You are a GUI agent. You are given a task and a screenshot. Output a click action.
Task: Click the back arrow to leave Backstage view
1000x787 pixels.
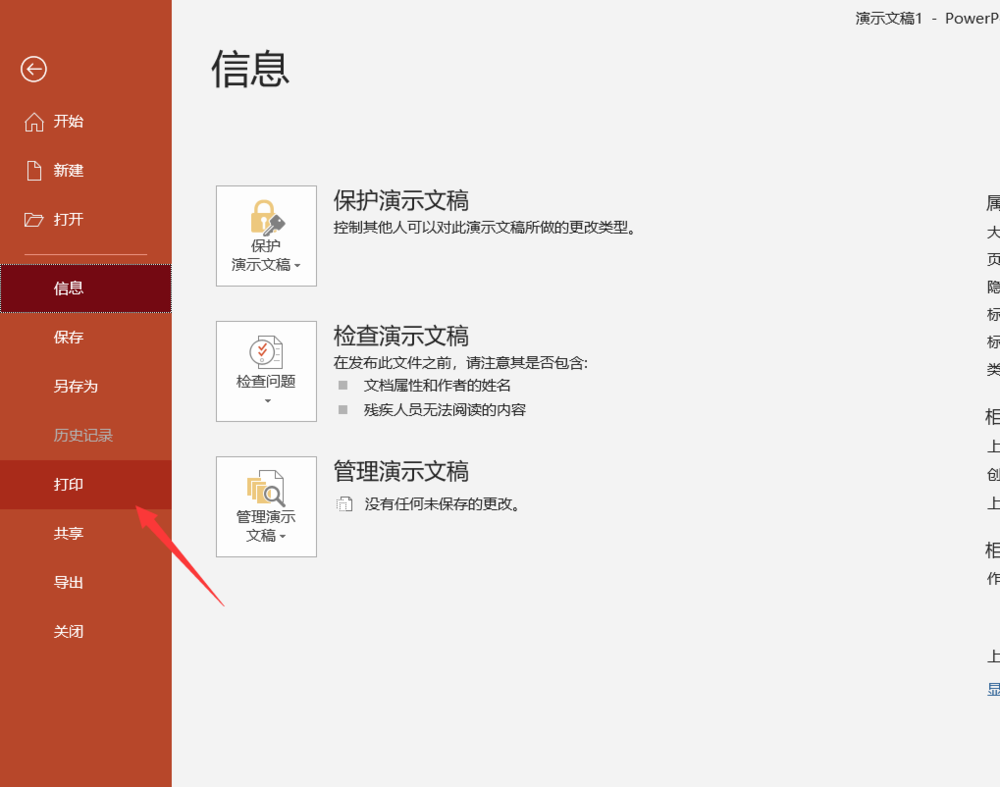(x=33, y=70)
